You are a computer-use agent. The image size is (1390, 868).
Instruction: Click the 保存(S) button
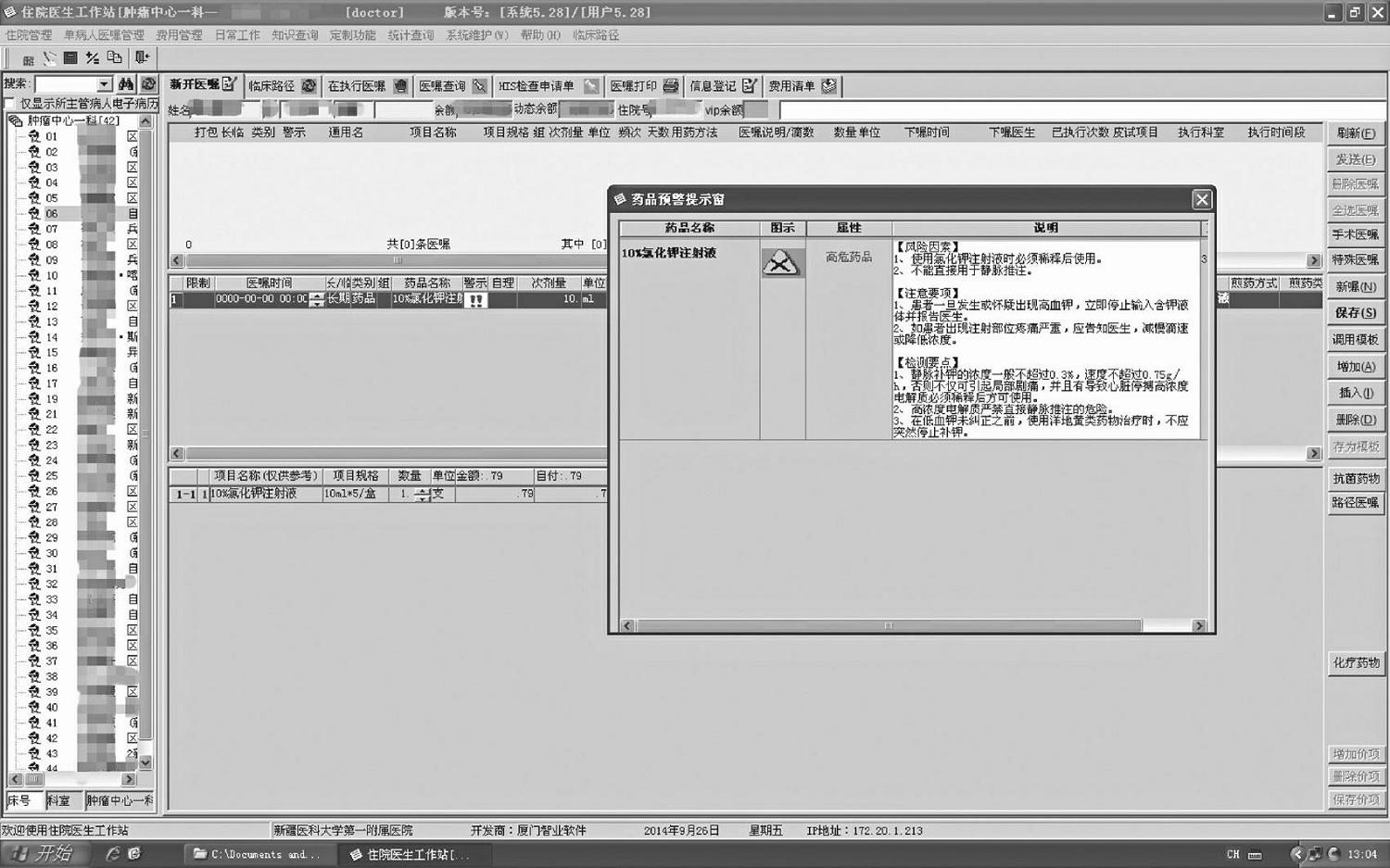coord(1356,313)
